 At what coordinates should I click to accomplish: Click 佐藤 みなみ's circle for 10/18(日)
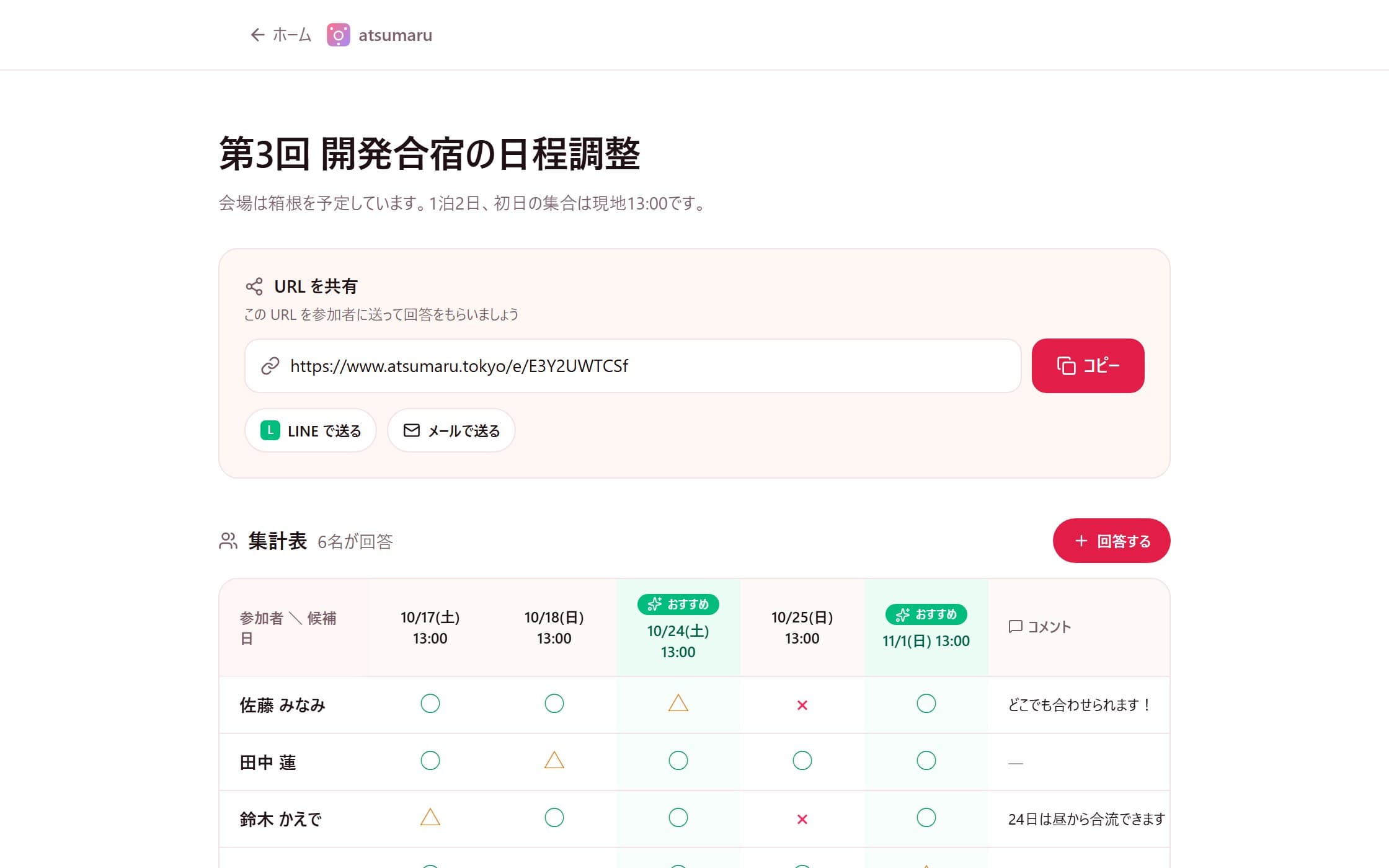pos(554,704)
